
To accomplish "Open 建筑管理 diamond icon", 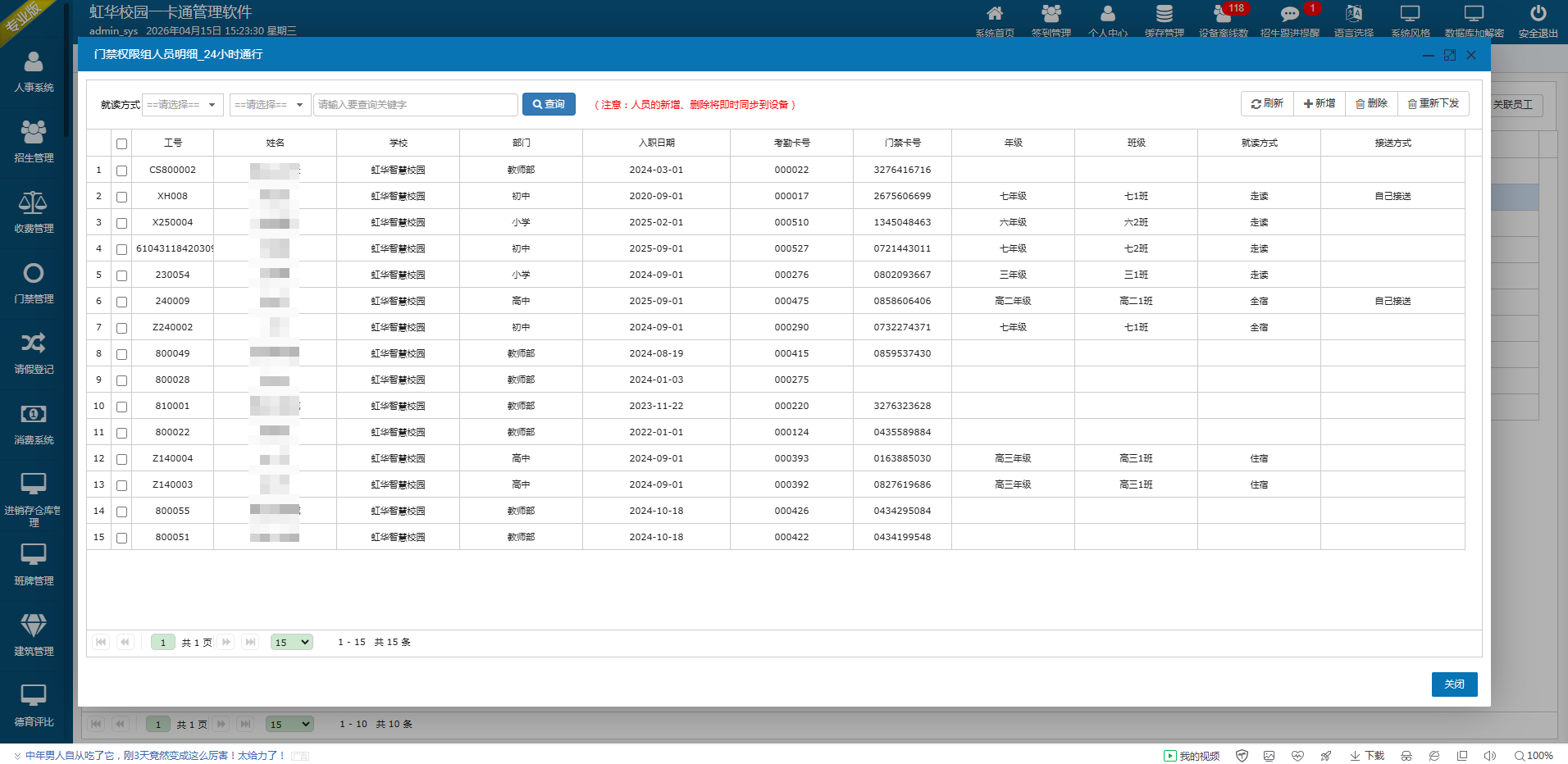I will 34,625.
